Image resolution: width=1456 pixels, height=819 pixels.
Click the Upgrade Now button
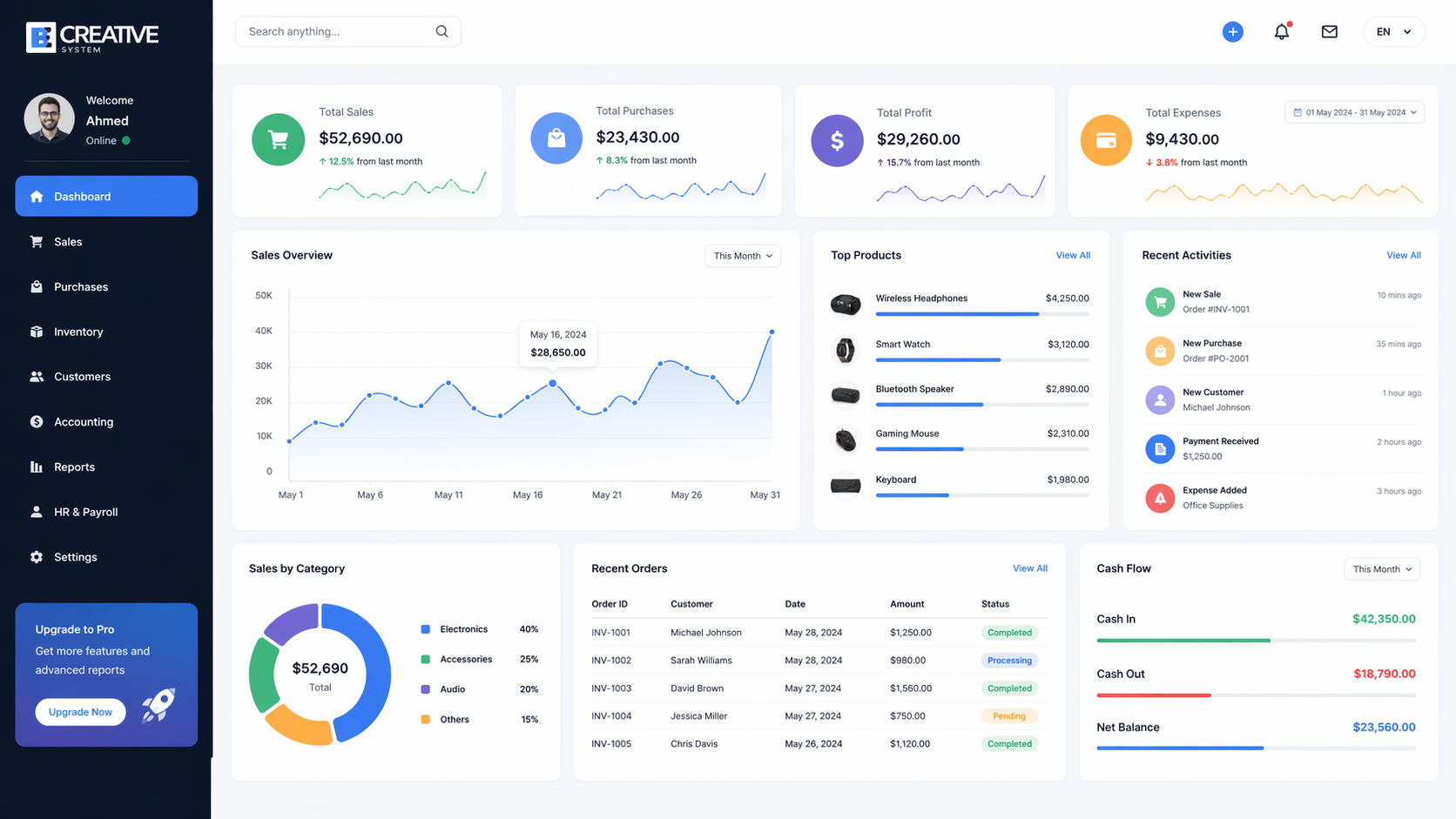[x=80, y=712]
